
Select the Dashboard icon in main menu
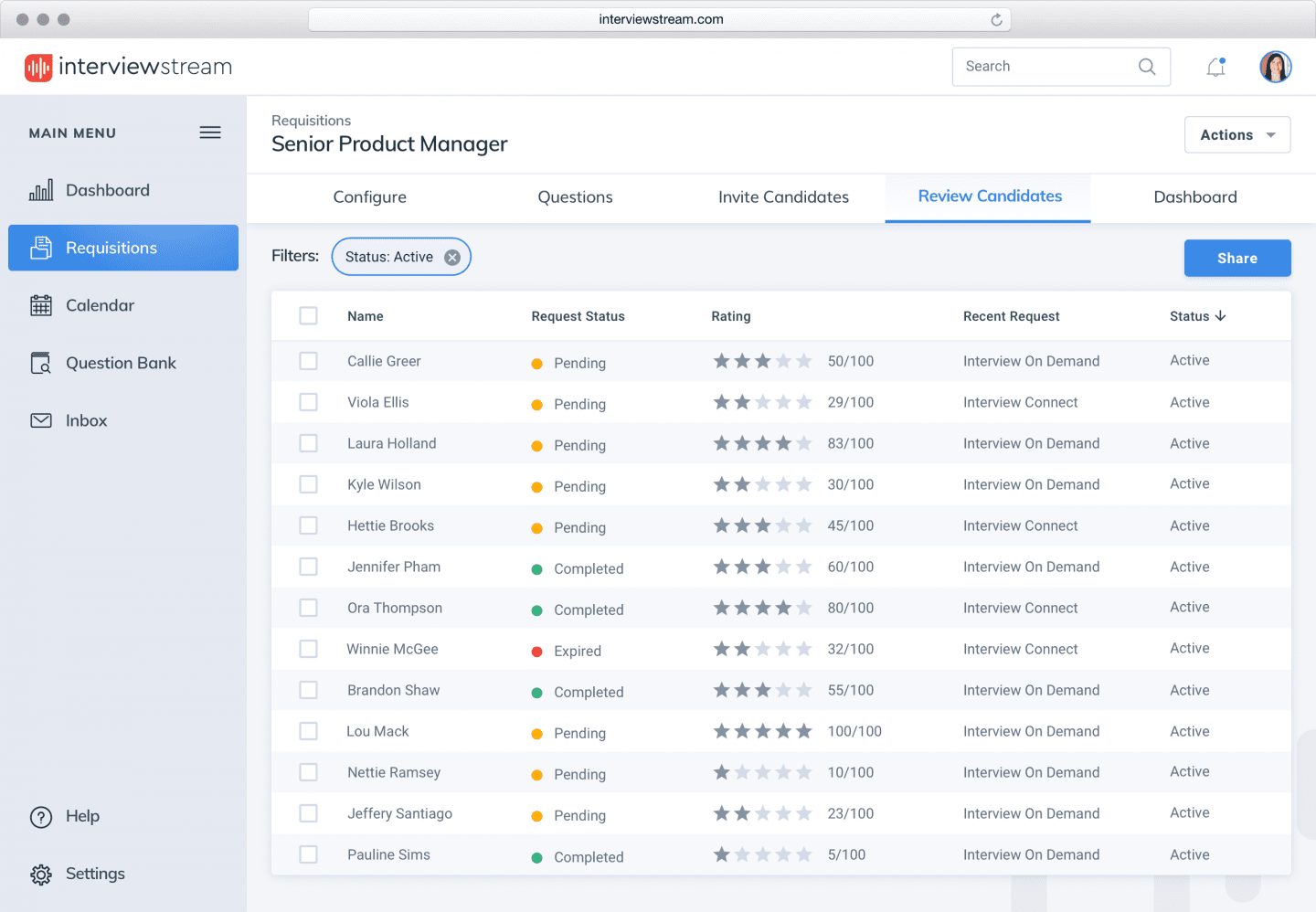[x=41, y=190]
